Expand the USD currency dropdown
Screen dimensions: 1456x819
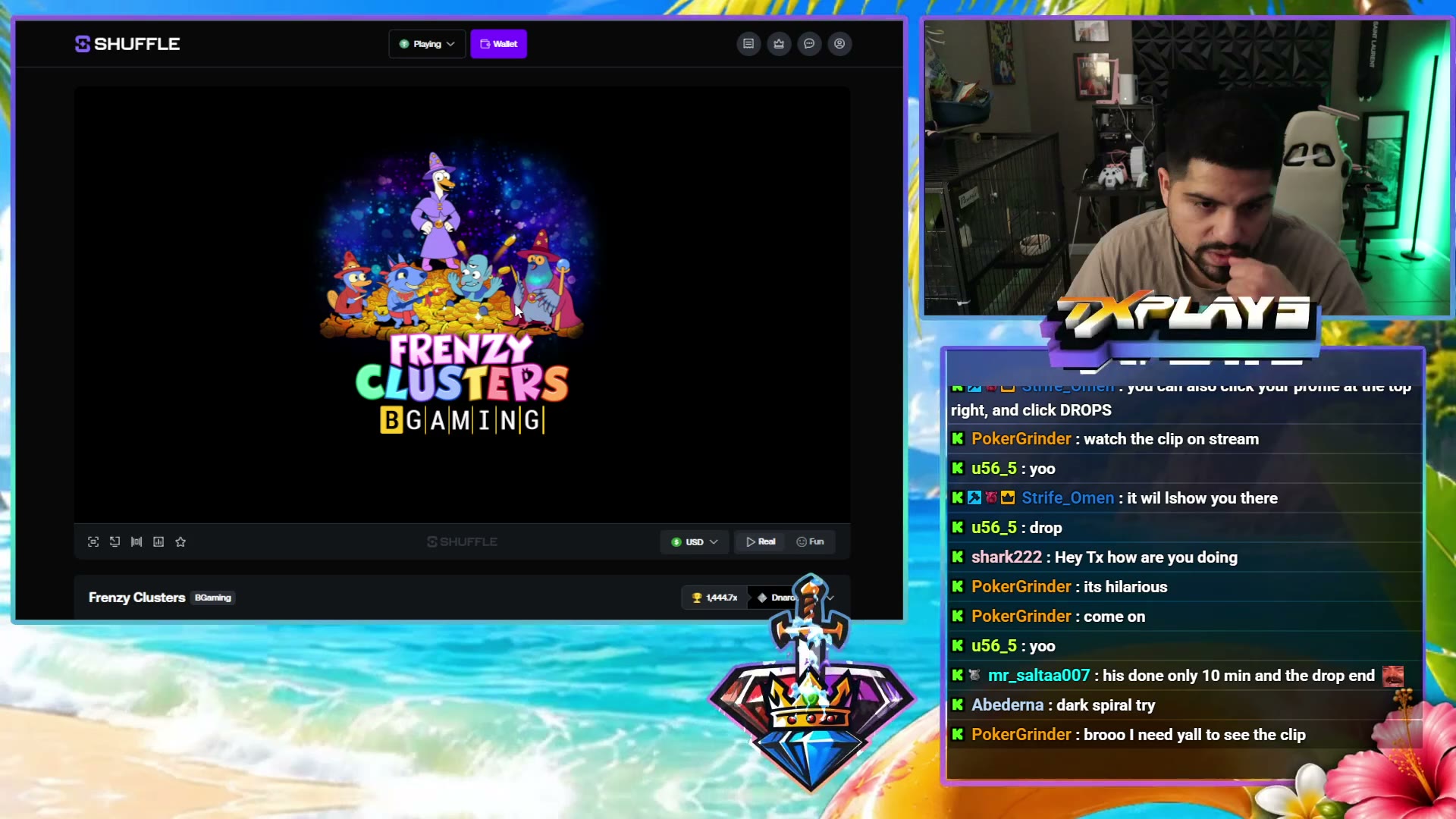(x=694, y=541)
